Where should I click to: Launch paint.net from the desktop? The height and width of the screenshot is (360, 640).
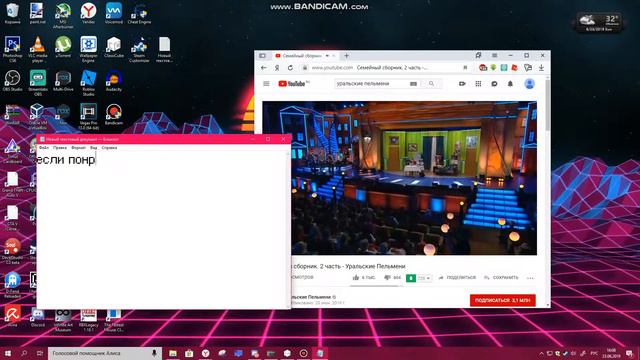(x=37, y=13)
